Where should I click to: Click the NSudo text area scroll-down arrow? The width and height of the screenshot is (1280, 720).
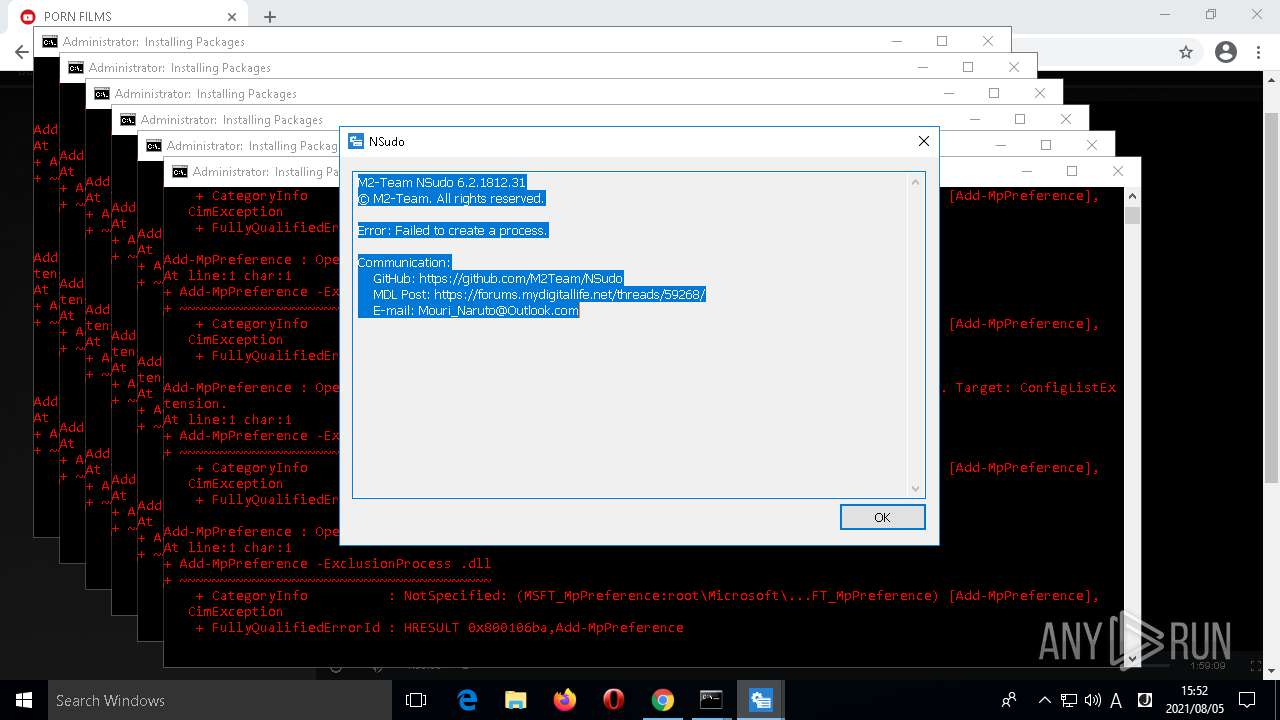pos(915,488)
